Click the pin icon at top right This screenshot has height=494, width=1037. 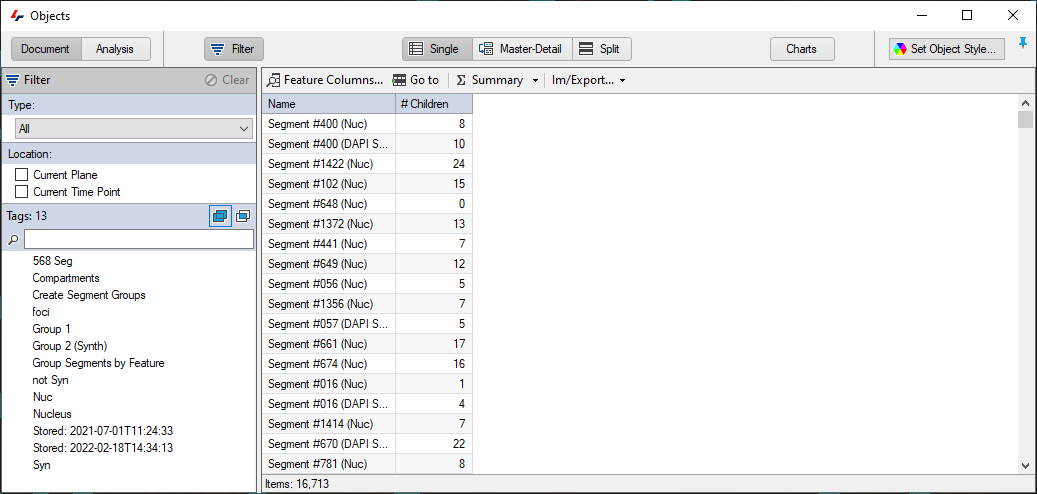tap(1023, 44)
